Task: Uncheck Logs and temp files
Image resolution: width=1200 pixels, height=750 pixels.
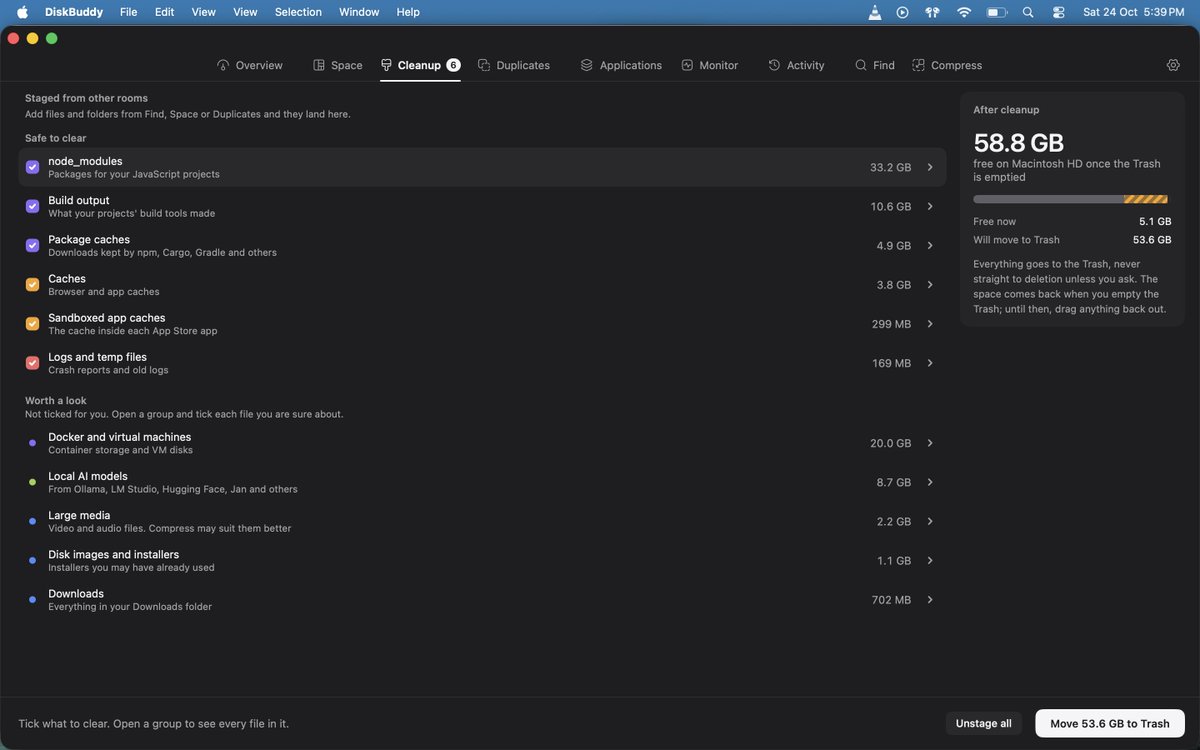Action: pos(32,363)
